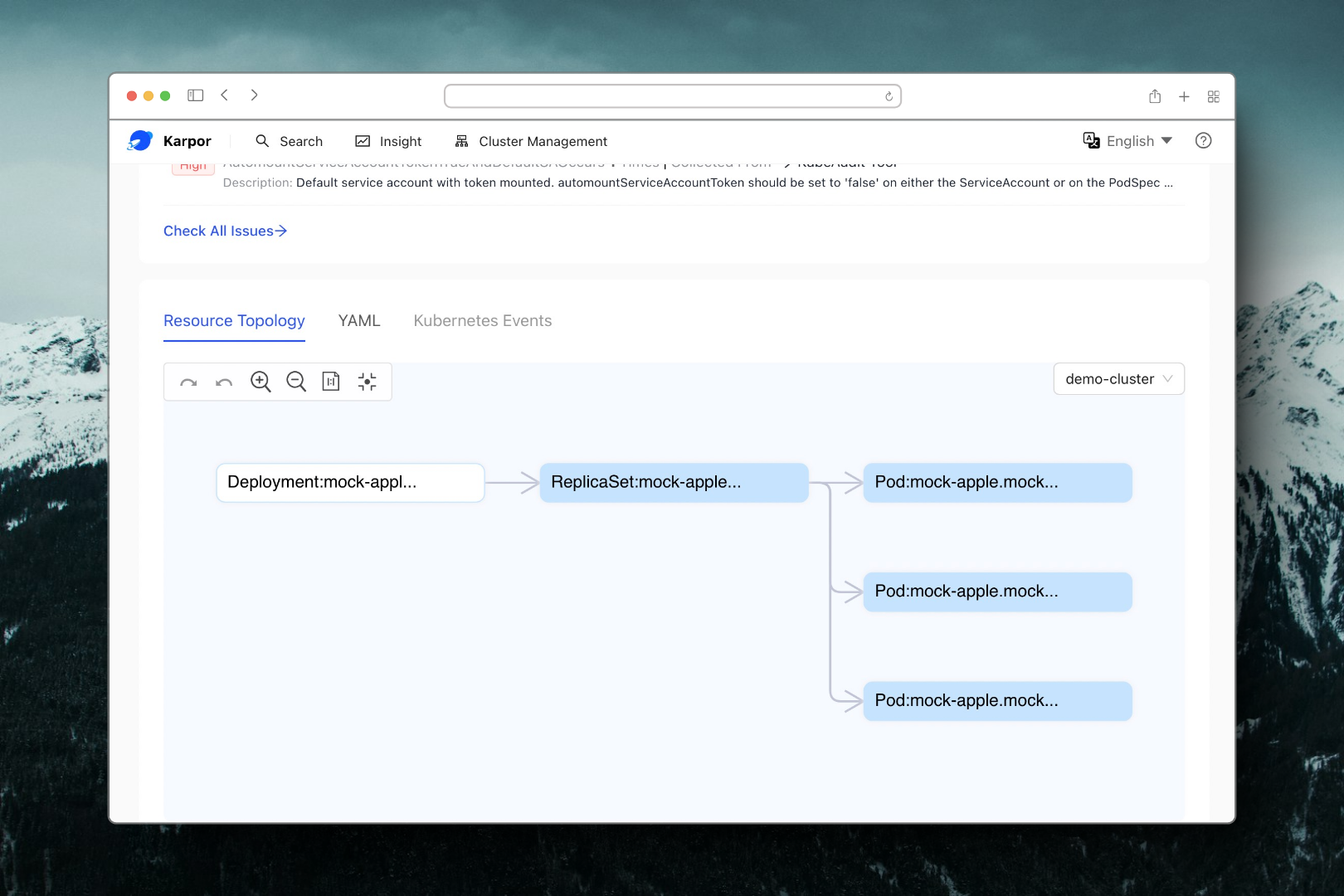Image resolution: width=1344 pixels, height=896 pixels.
Task: Open Cluster Management in navigation
Action: [x=531, y=141]
